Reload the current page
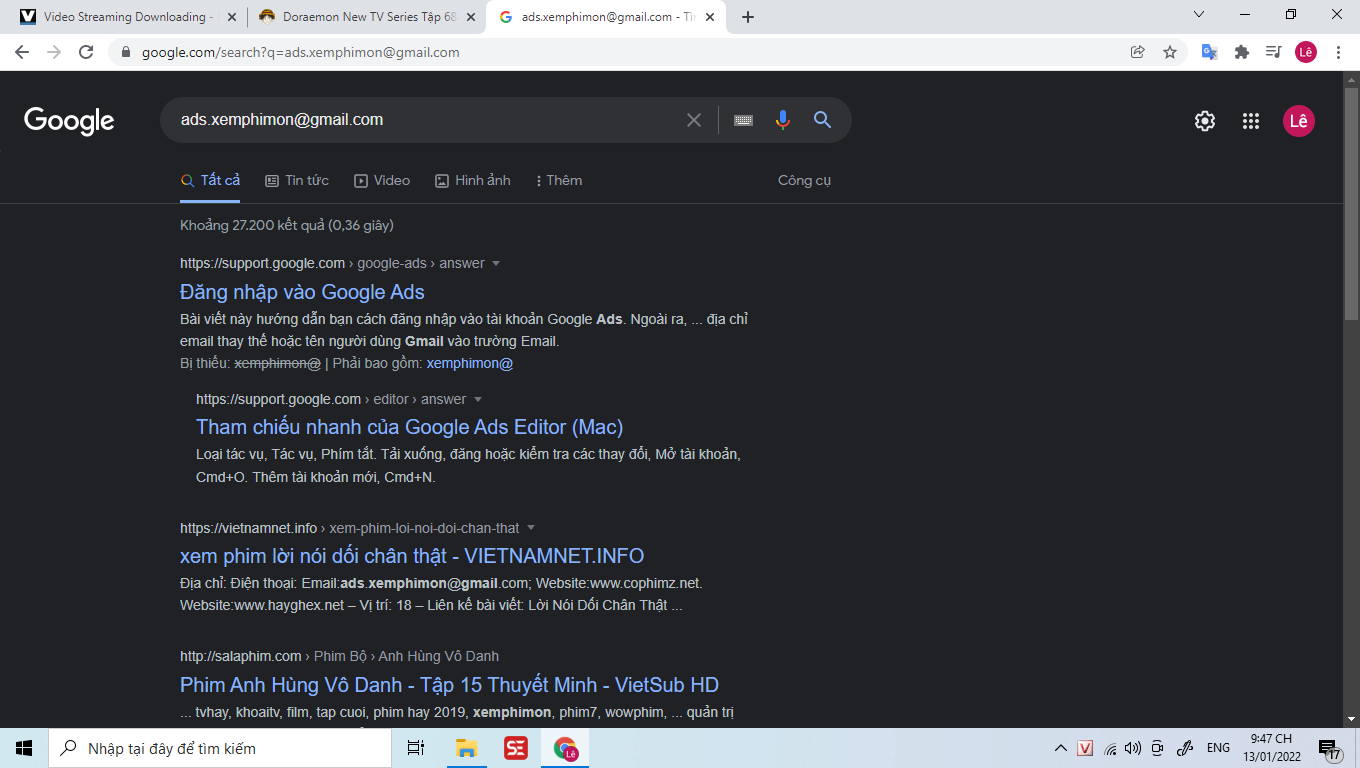The width and height of the screenshot is (1360, 768). [86, 52]
